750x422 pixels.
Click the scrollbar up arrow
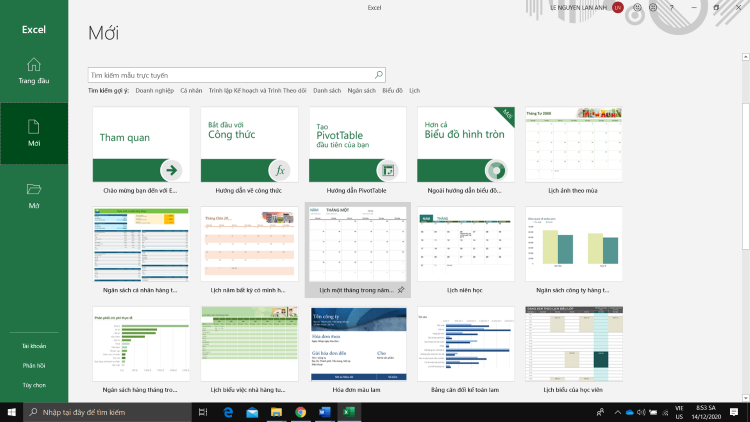point(746,57)
